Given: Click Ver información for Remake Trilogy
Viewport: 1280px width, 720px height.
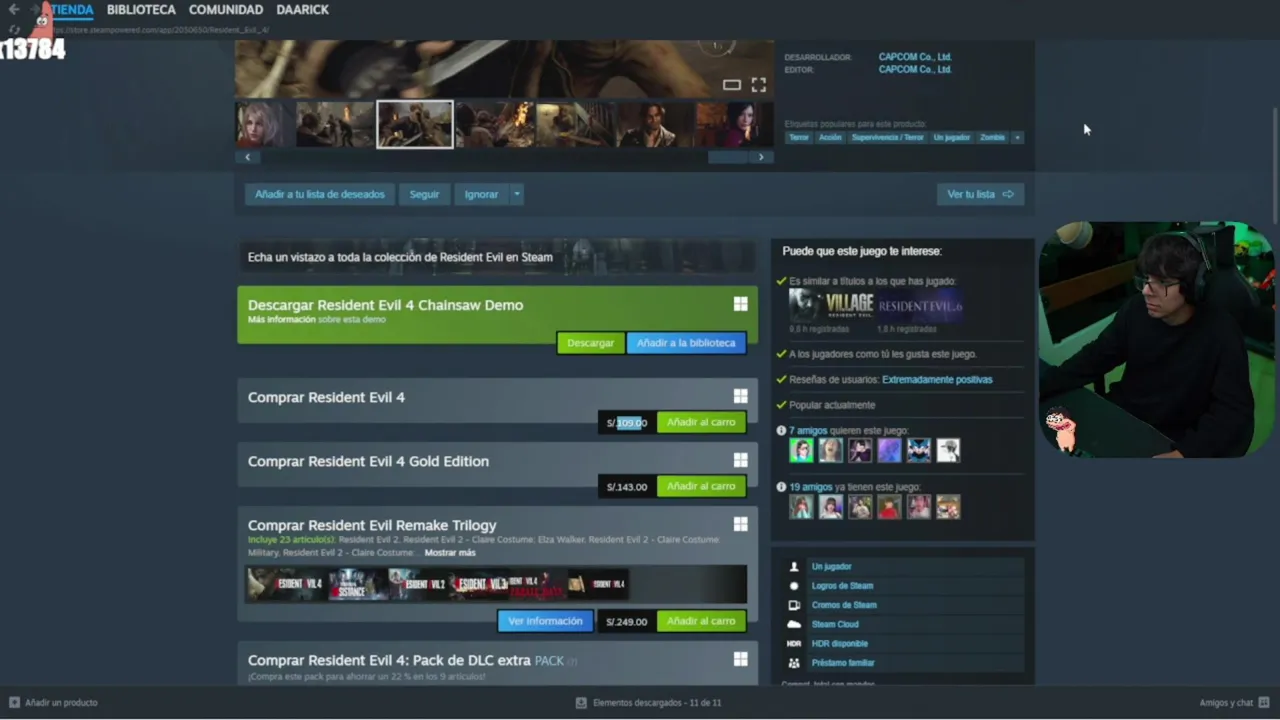Looking at the screenshot, I should pyautogui.click(x=545, y=621).
